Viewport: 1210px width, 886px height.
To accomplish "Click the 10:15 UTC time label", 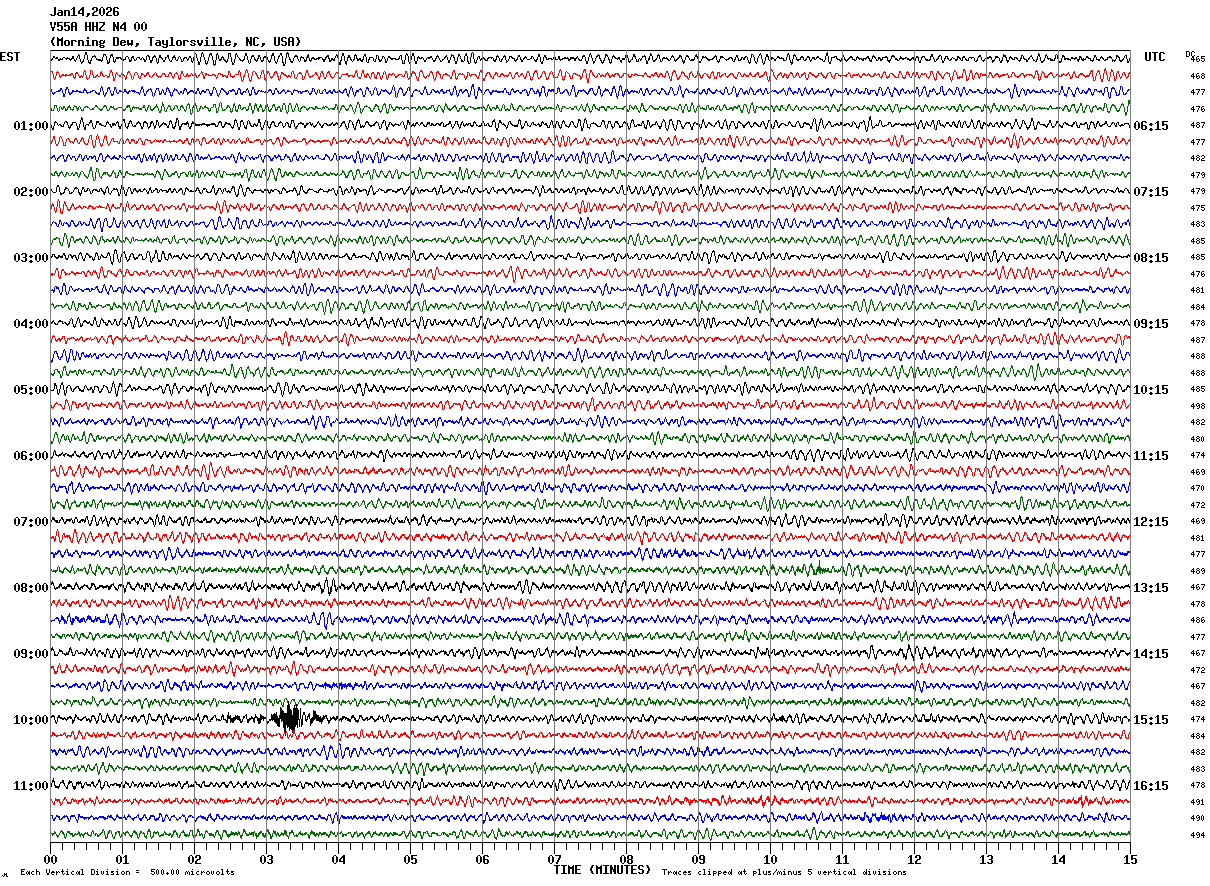I will (x=1151, y=390).
